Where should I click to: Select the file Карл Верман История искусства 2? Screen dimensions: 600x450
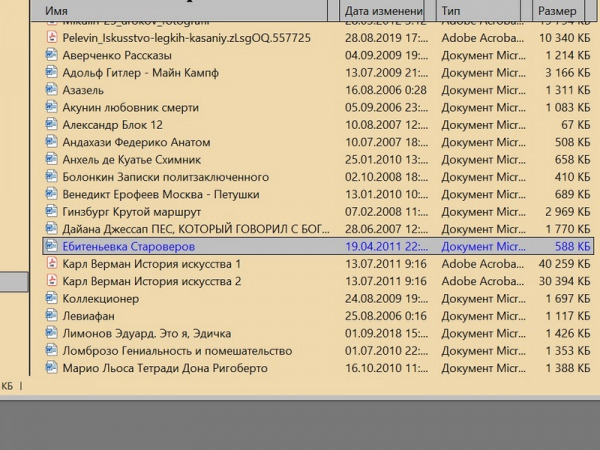coord(152,281)
